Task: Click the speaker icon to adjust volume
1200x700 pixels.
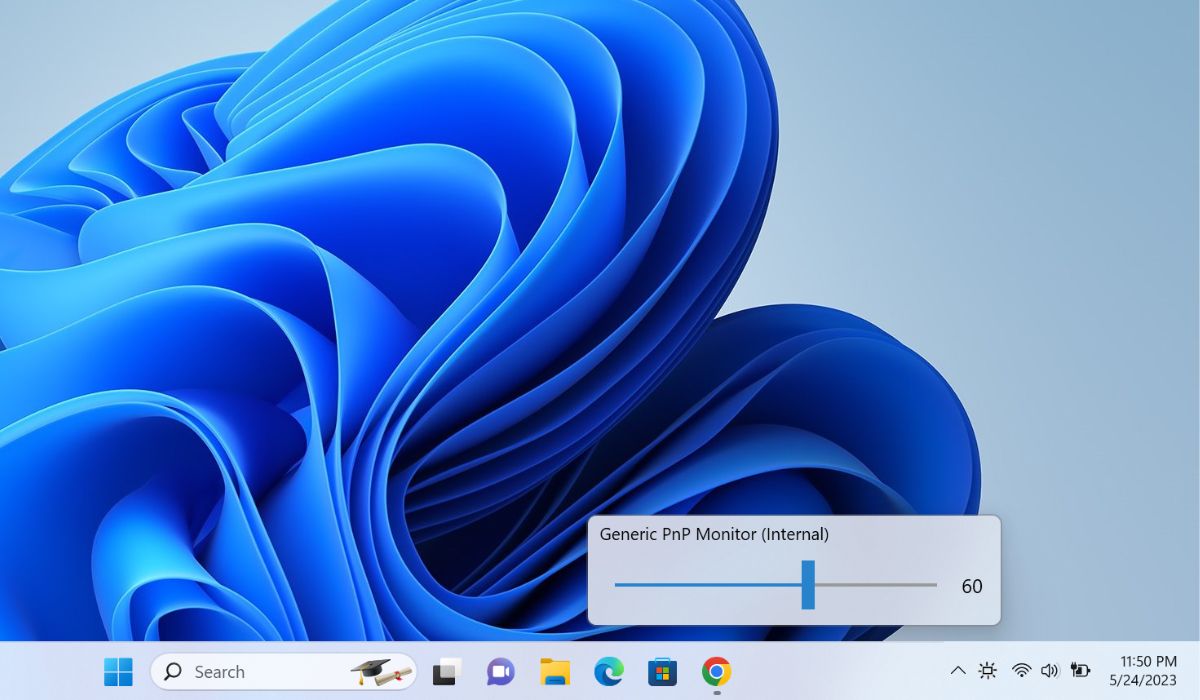Action: point(1049,671)
